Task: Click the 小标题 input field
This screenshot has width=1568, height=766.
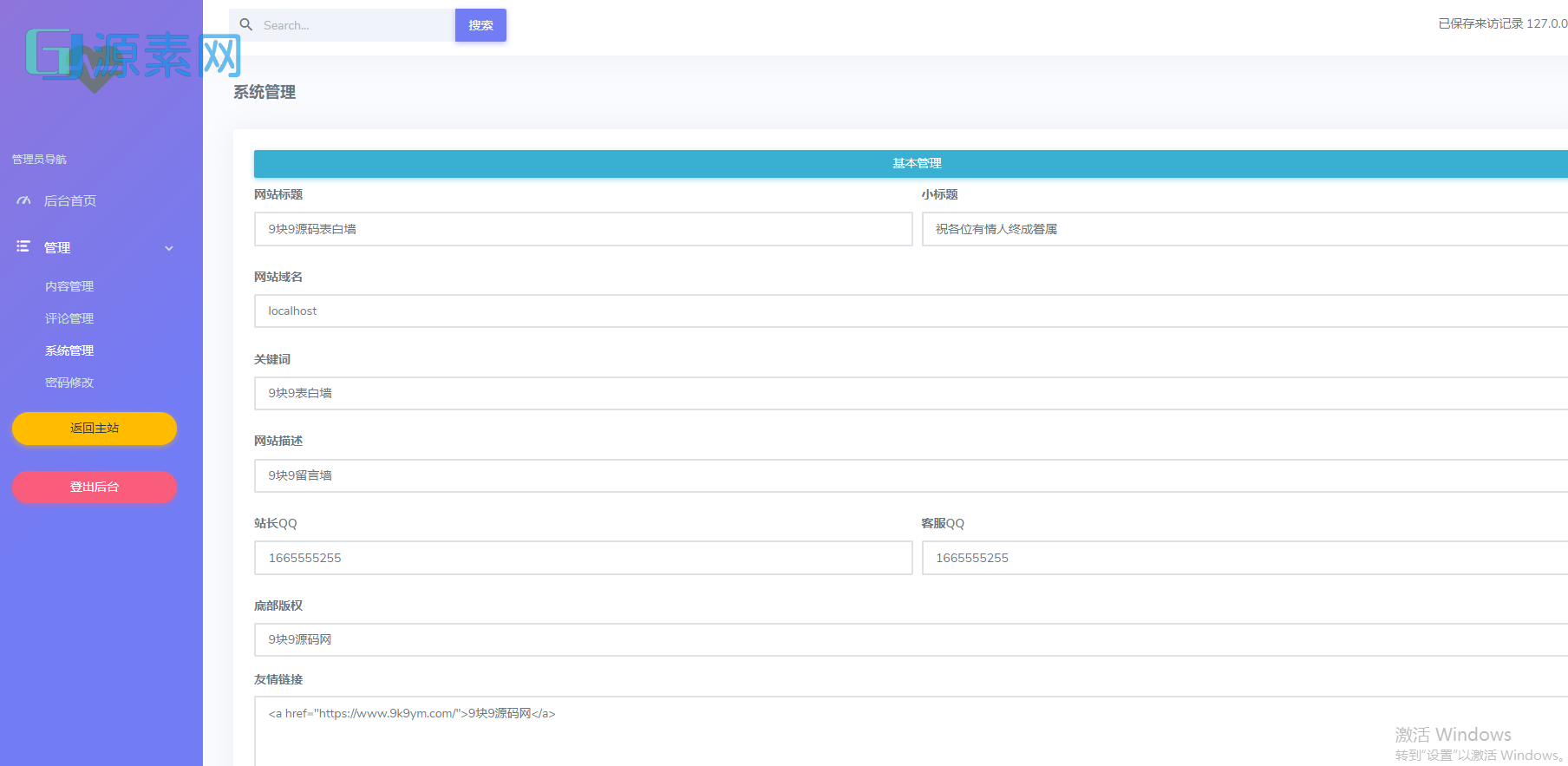Action: [1245, 229]
